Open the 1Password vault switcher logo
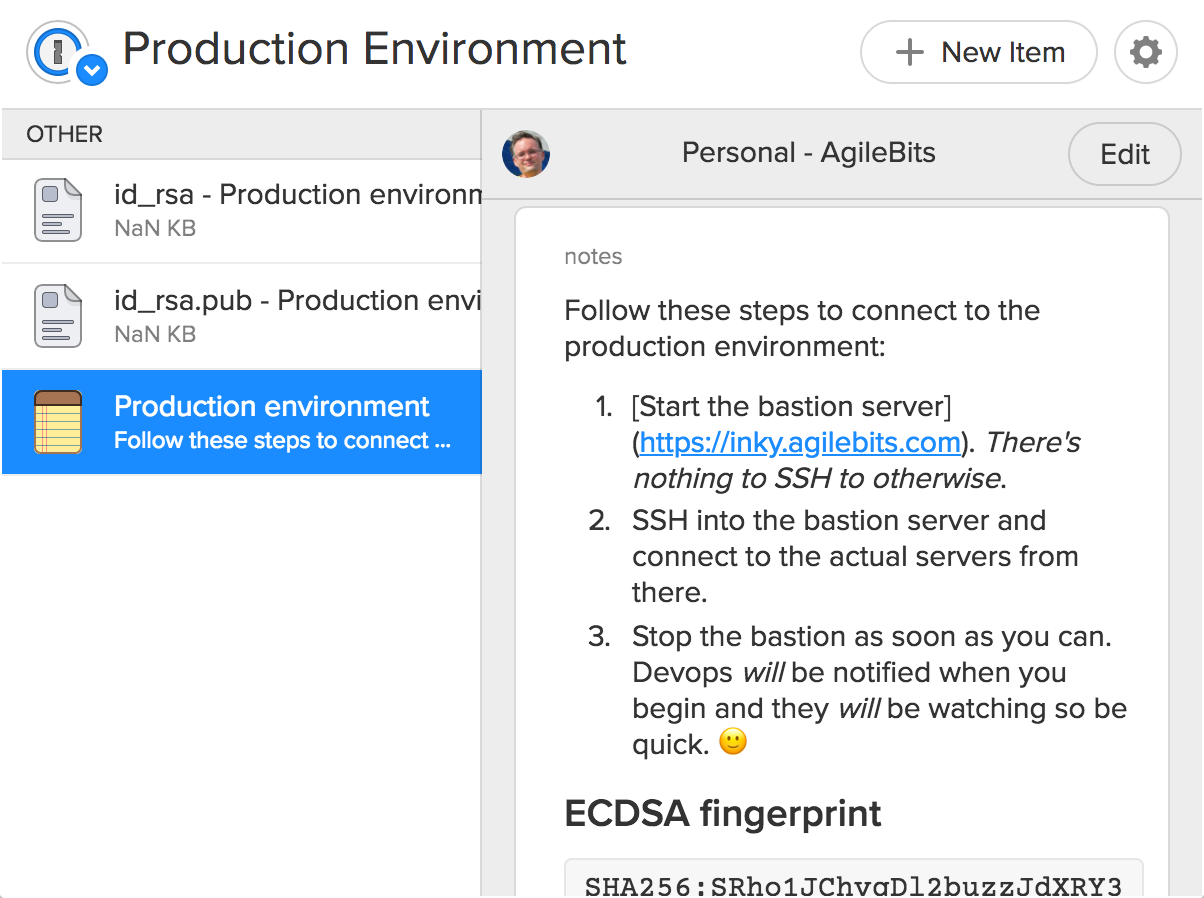 [67, 53]
